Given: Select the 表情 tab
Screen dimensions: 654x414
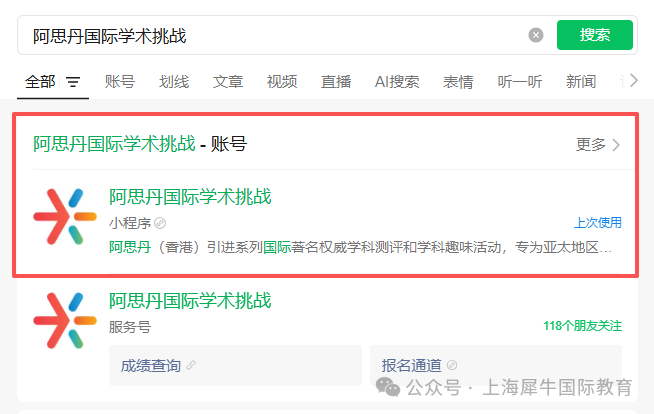Looking at the screenshot, I should [458, 82].
